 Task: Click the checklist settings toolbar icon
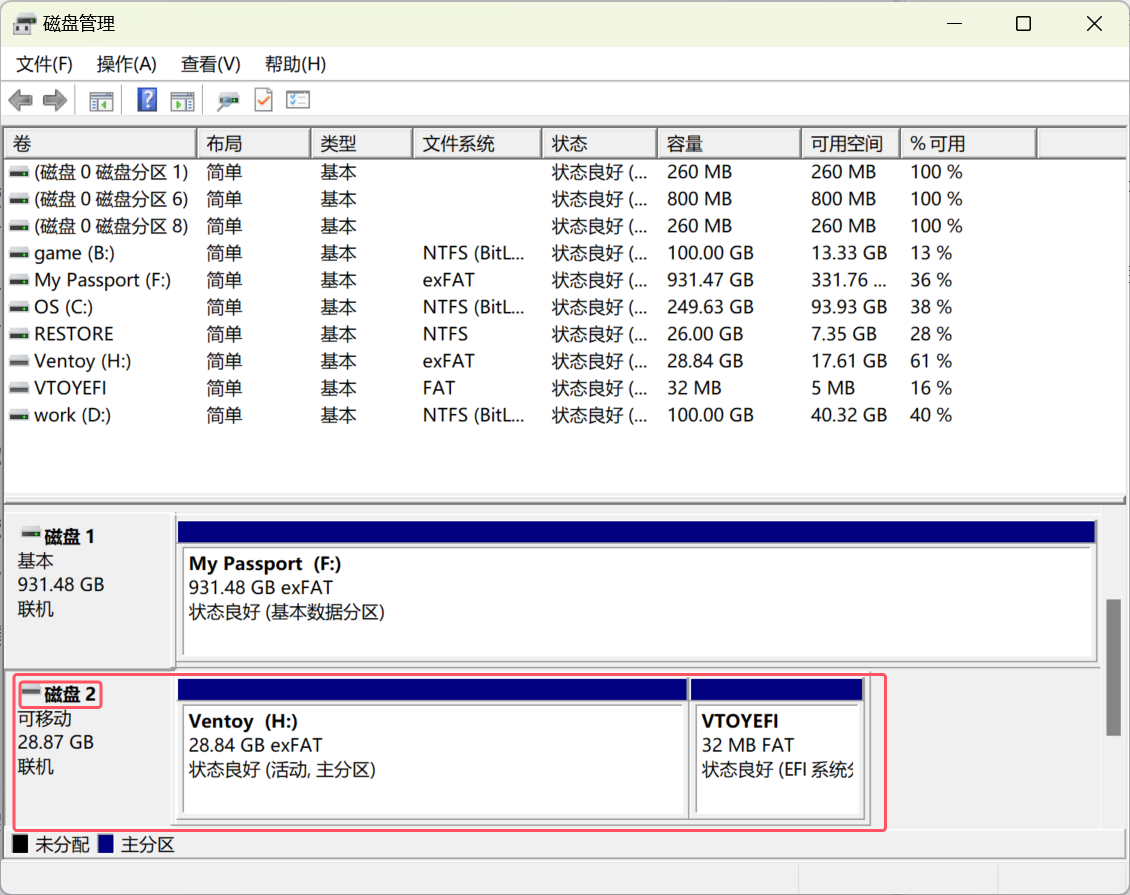pos(298,100)
